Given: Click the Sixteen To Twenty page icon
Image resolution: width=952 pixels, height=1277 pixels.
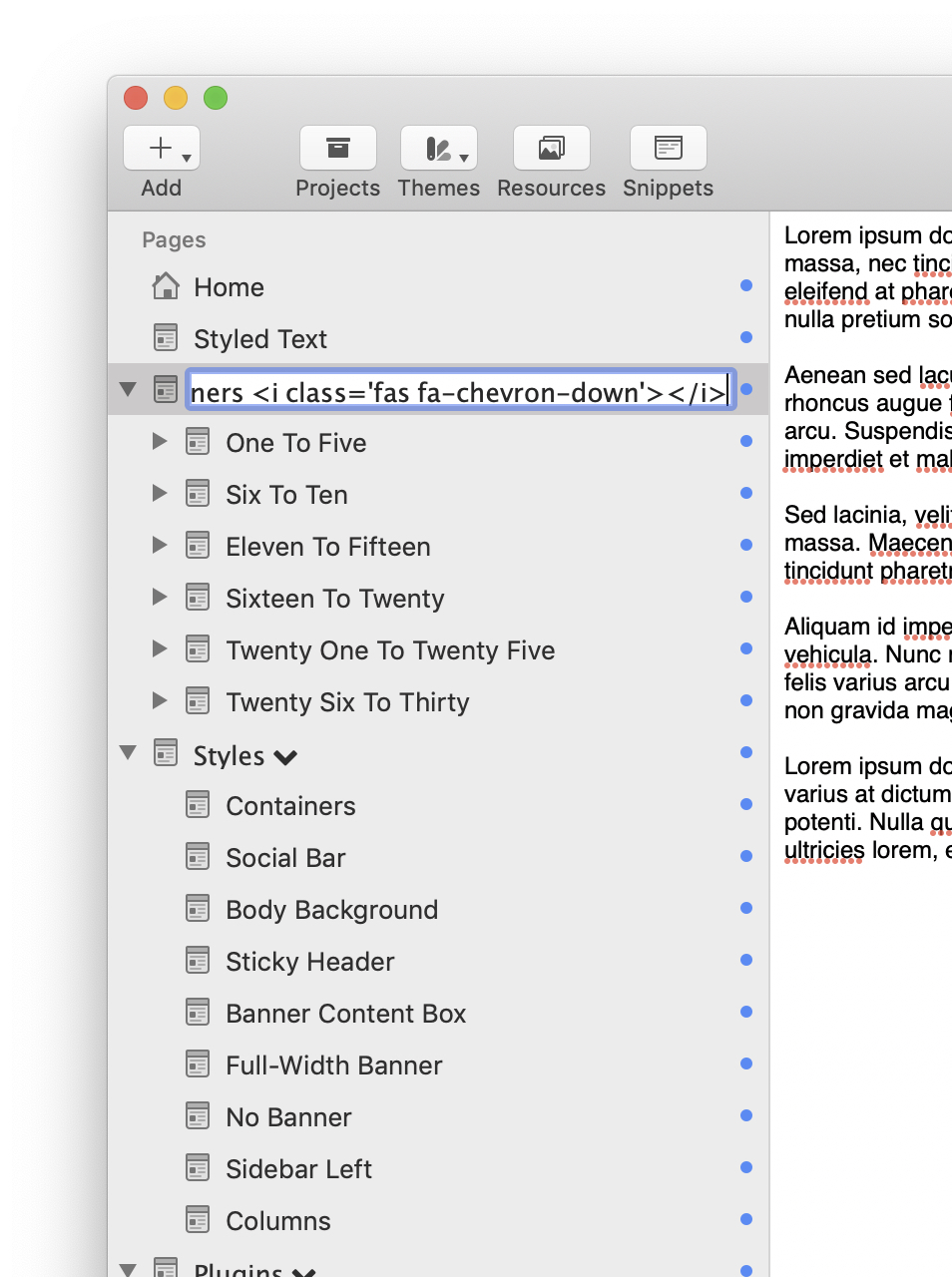Looking at the screenshot, I should 198,598.
